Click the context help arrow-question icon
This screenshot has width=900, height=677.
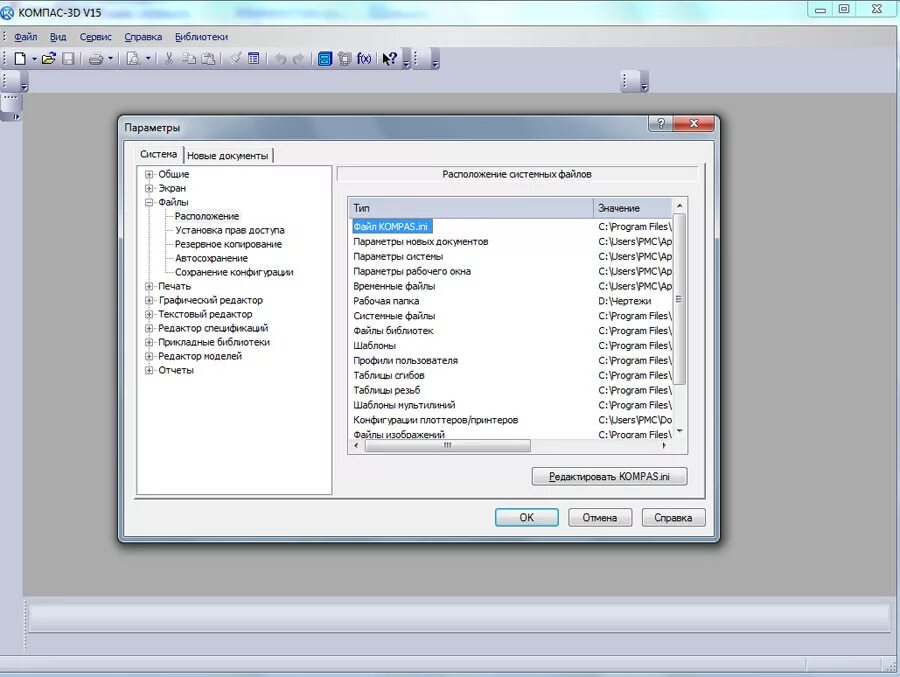[389, 59]
